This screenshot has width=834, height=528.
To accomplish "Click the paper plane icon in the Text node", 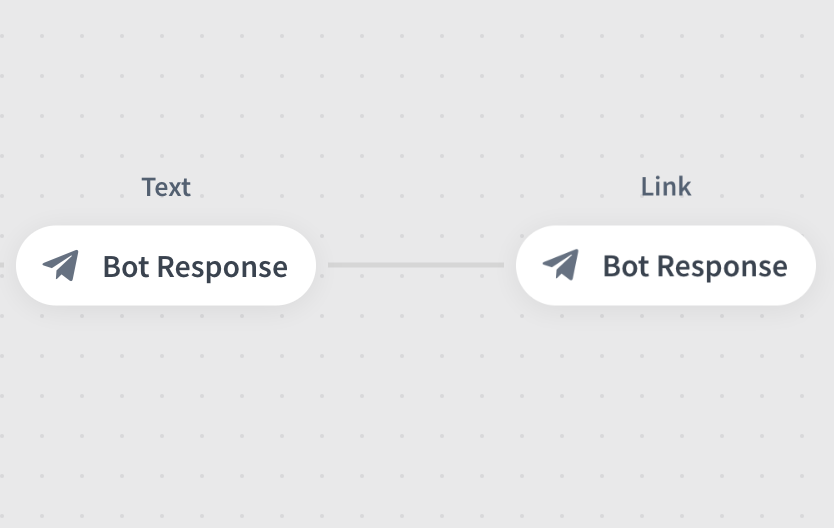I will coord(61,265).
